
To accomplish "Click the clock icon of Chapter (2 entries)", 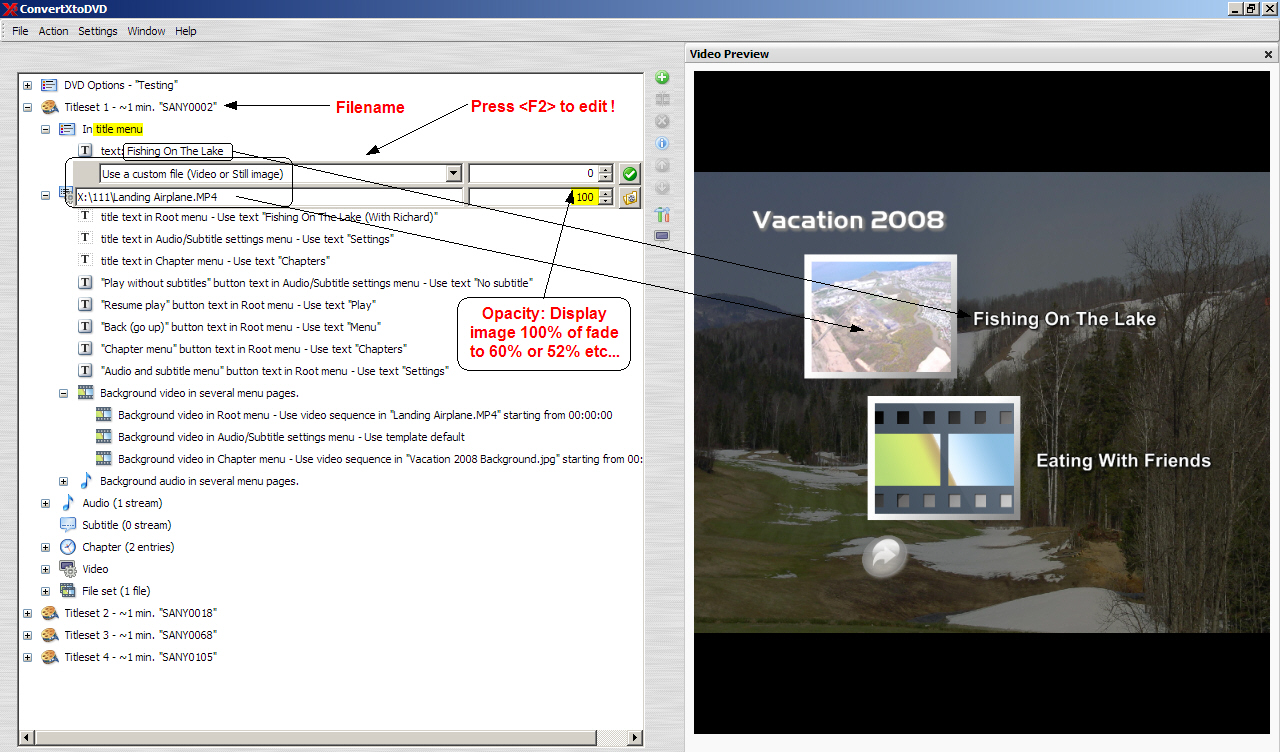I will (x=68, y=547).
